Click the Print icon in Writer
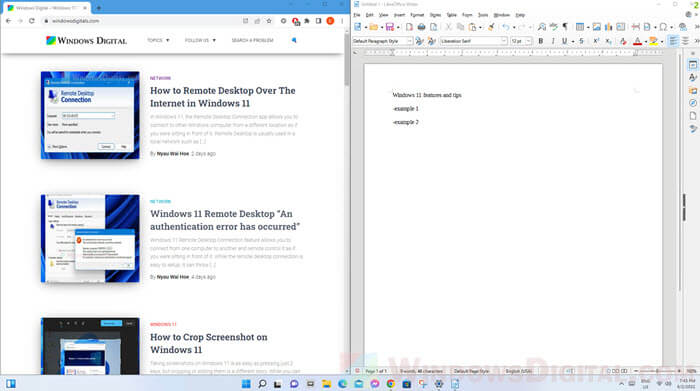Screen dimensions: 700x391 421,27
